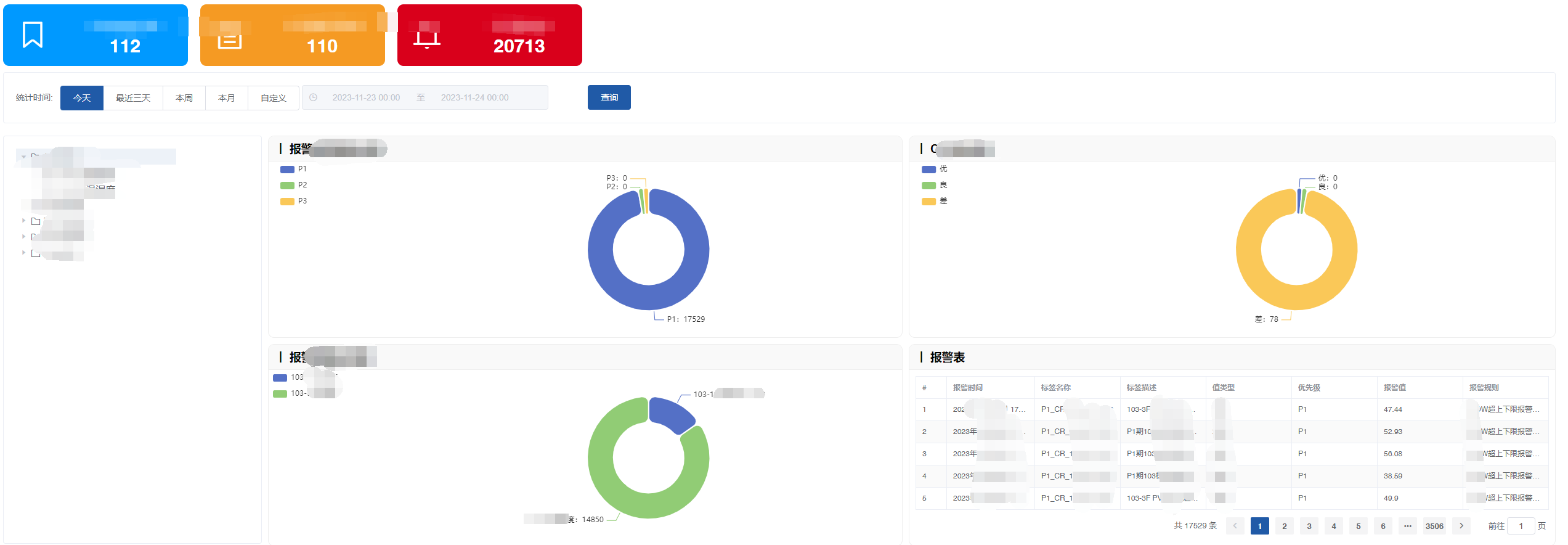Screen dimensions: 1568x545
Task: Toggle the blue 103 legend entry in the lower chart
Action: coord(288,377)
